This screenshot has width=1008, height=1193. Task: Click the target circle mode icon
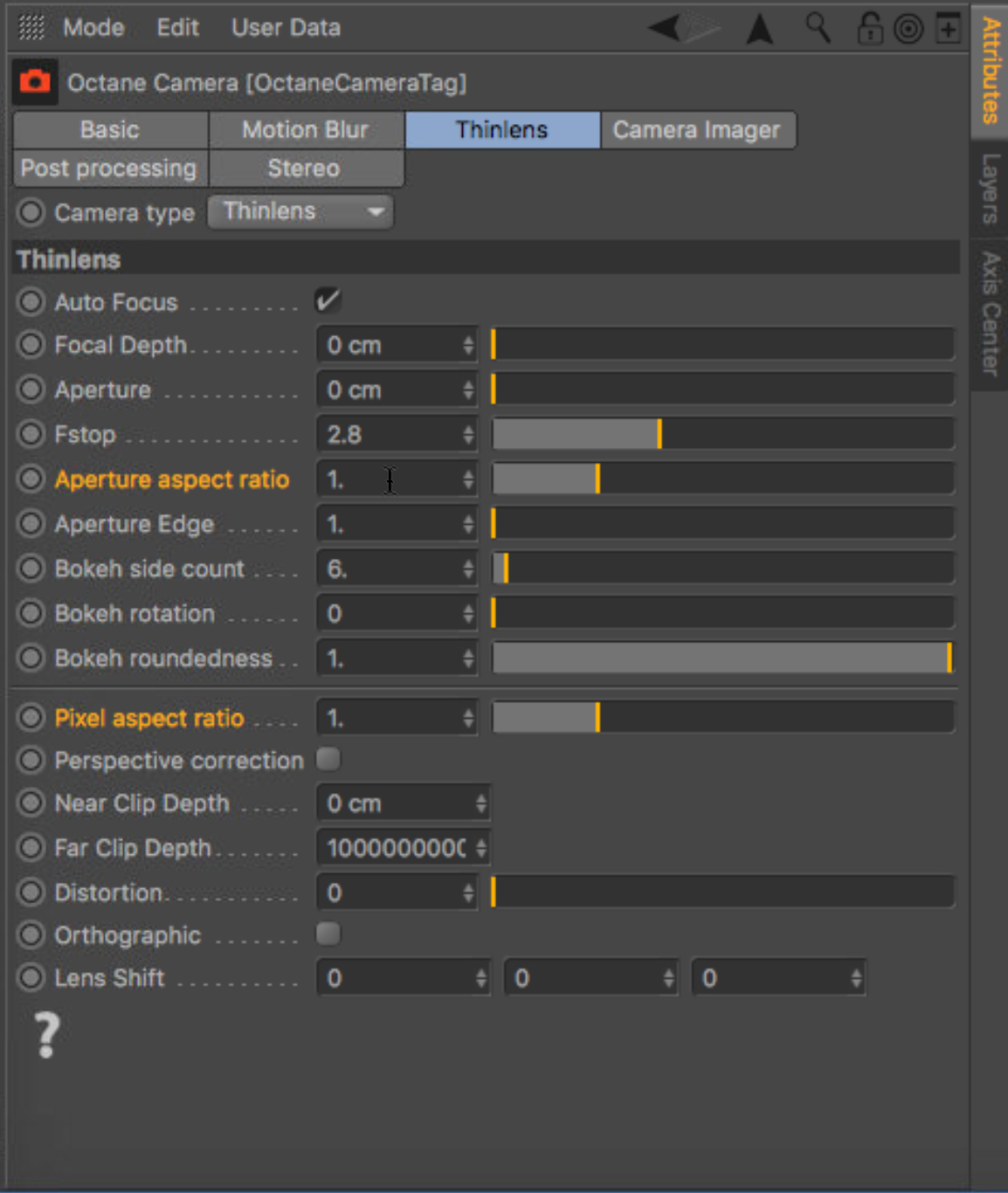(908, 29)
